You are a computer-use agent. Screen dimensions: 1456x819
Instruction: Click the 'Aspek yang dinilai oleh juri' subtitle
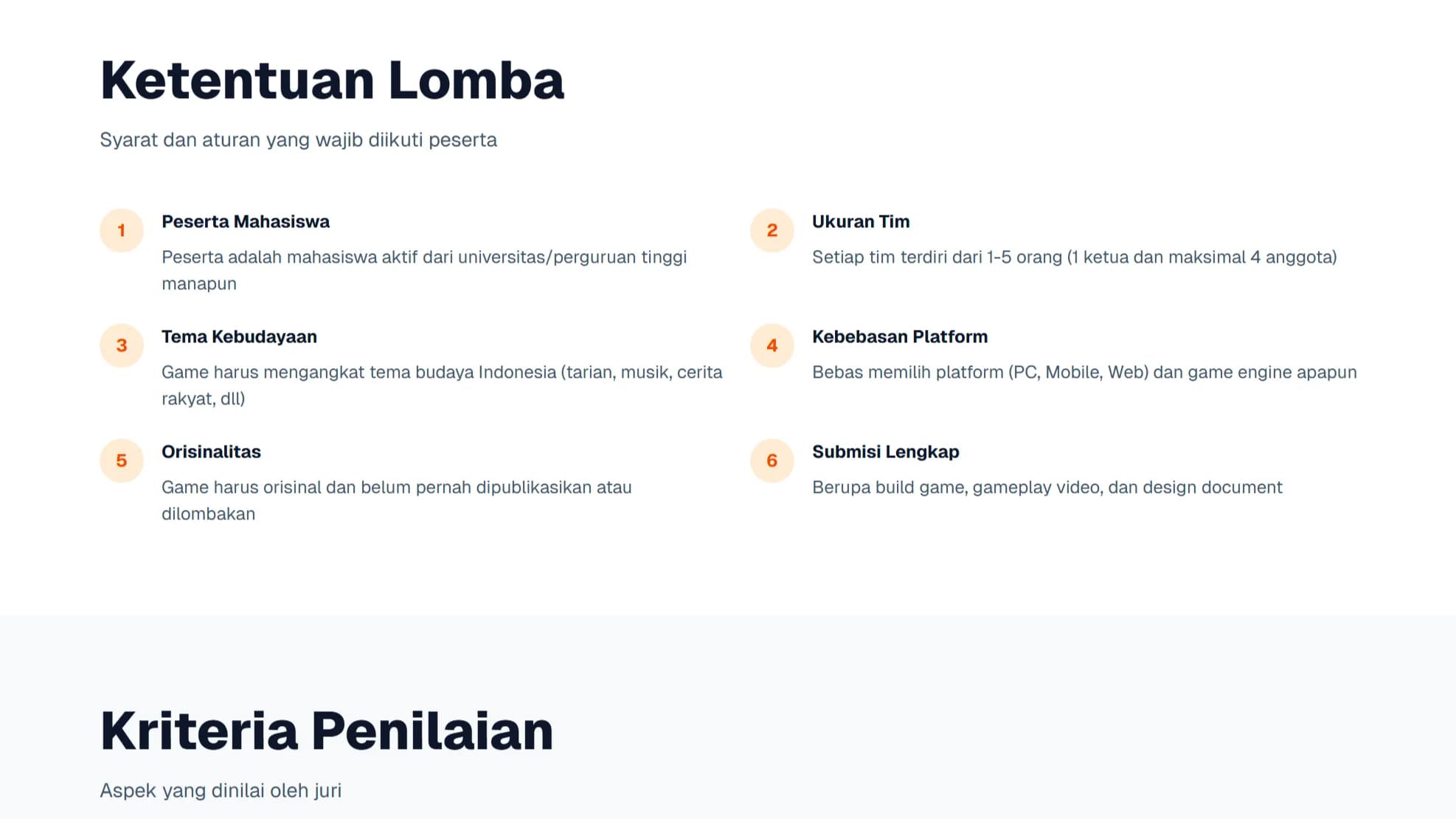[221, 791]
